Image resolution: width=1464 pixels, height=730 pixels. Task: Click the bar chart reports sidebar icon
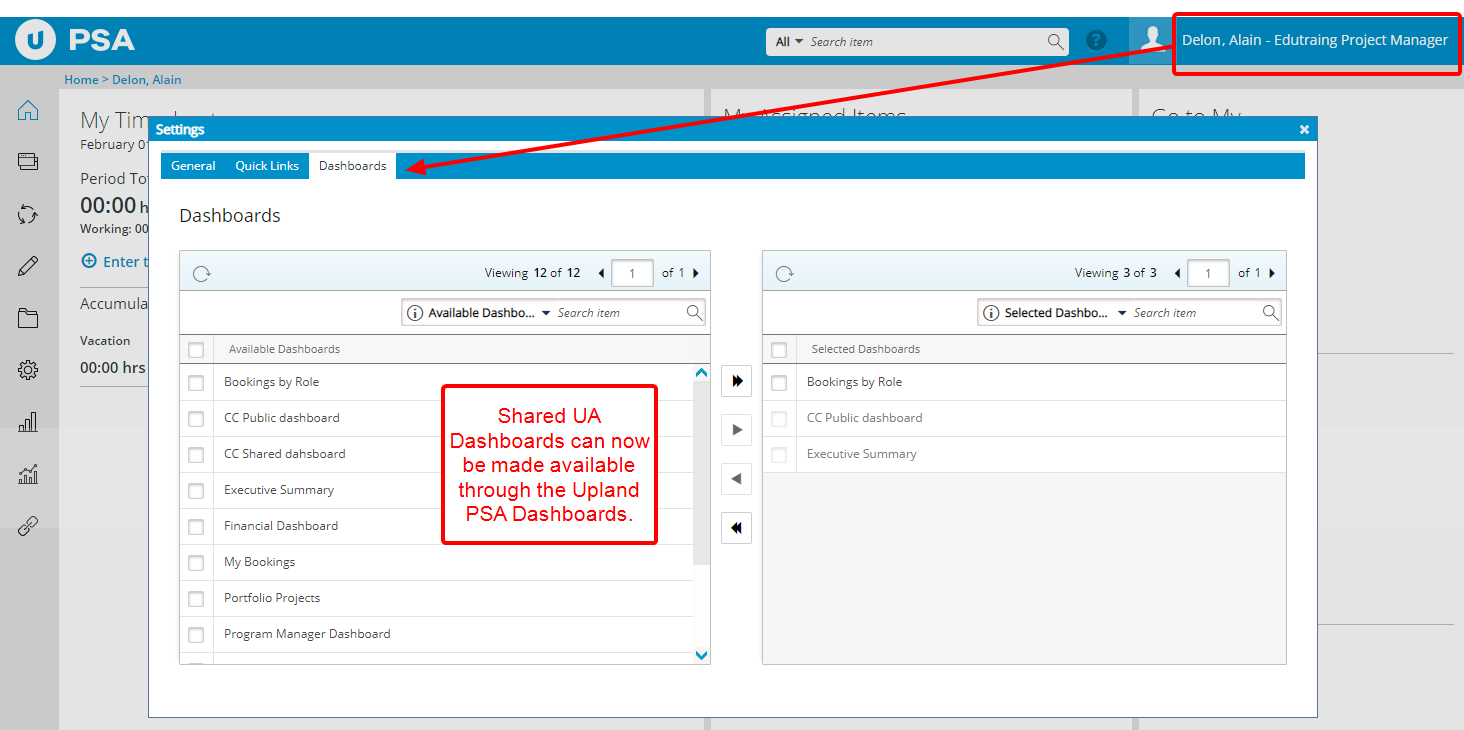pos(28,422)
